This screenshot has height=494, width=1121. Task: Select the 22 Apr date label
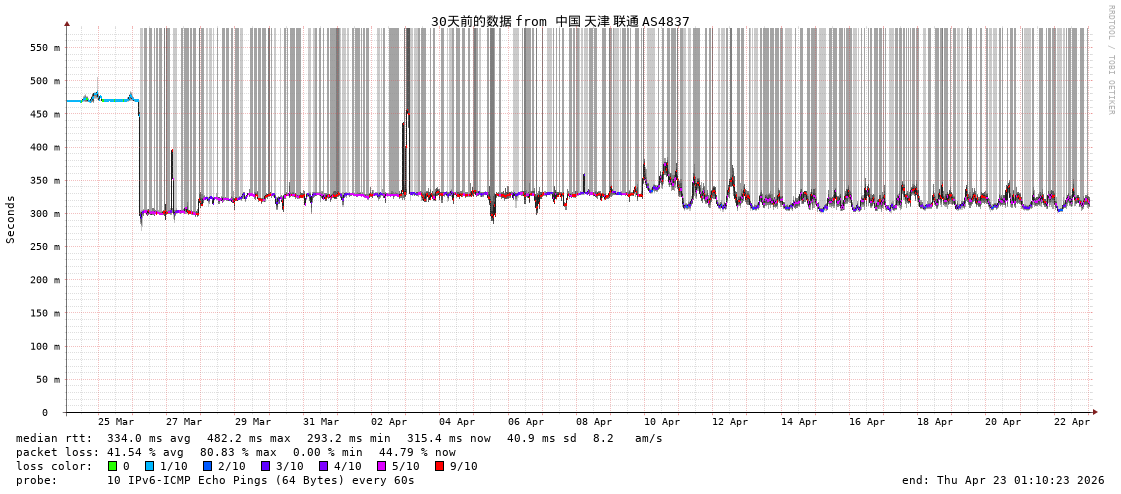pos(1072,422)
